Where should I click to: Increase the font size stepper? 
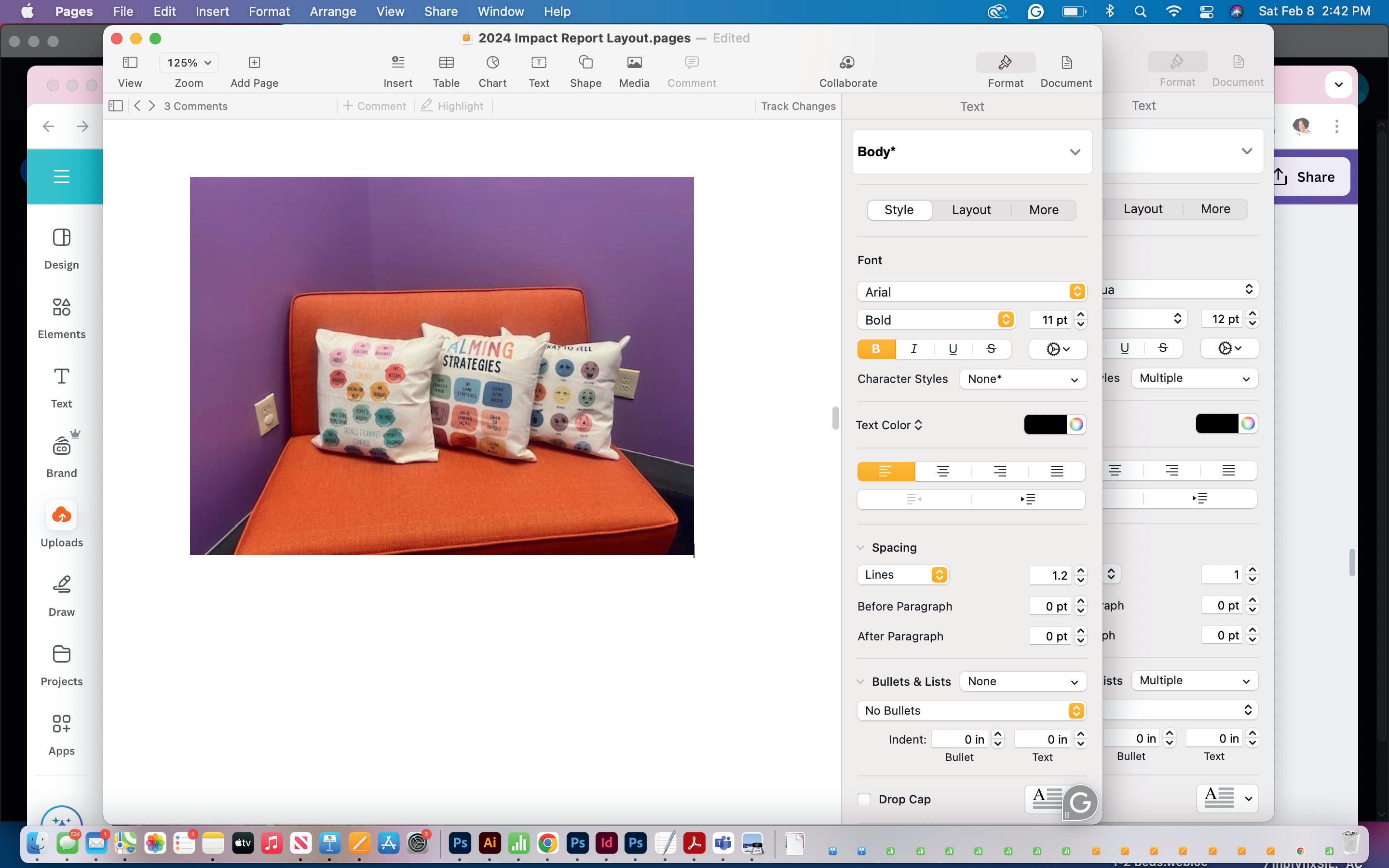[x=1081, y=315]
